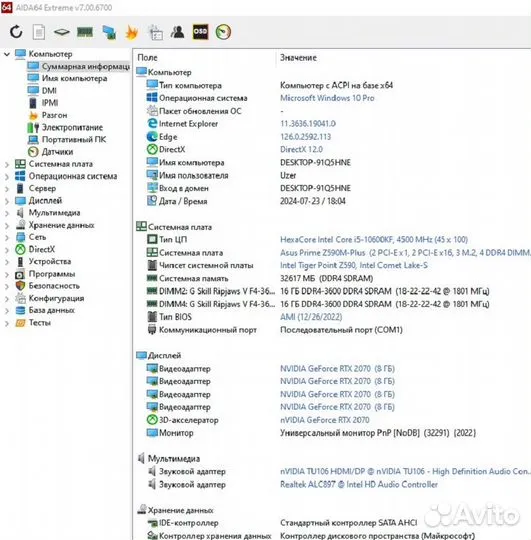Image resolution: width=531 pixels, height=540 pixels.
Task: Expand the Системная плата tree node
Action: click(x=7, y=165)
